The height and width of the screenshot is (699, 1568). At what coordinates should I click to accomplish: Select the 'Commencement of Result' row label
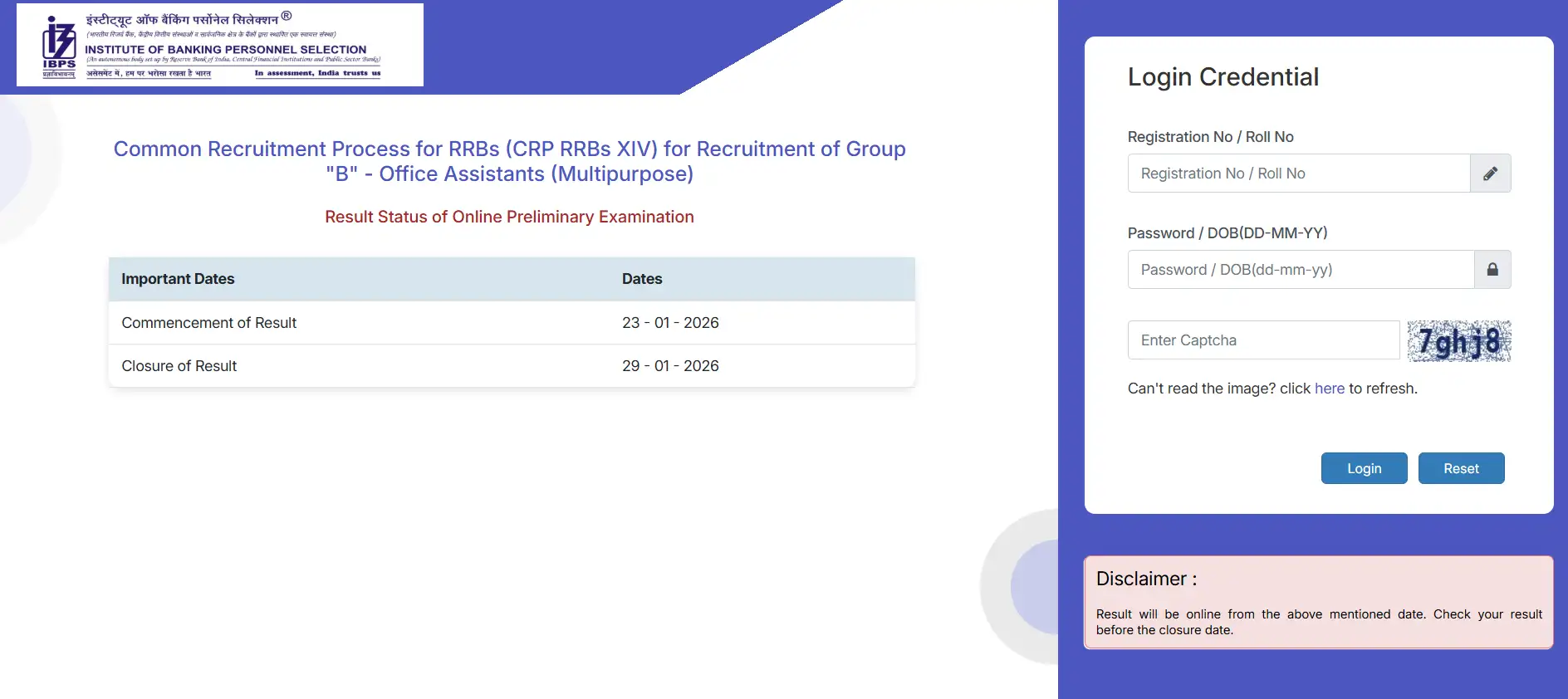208,323
